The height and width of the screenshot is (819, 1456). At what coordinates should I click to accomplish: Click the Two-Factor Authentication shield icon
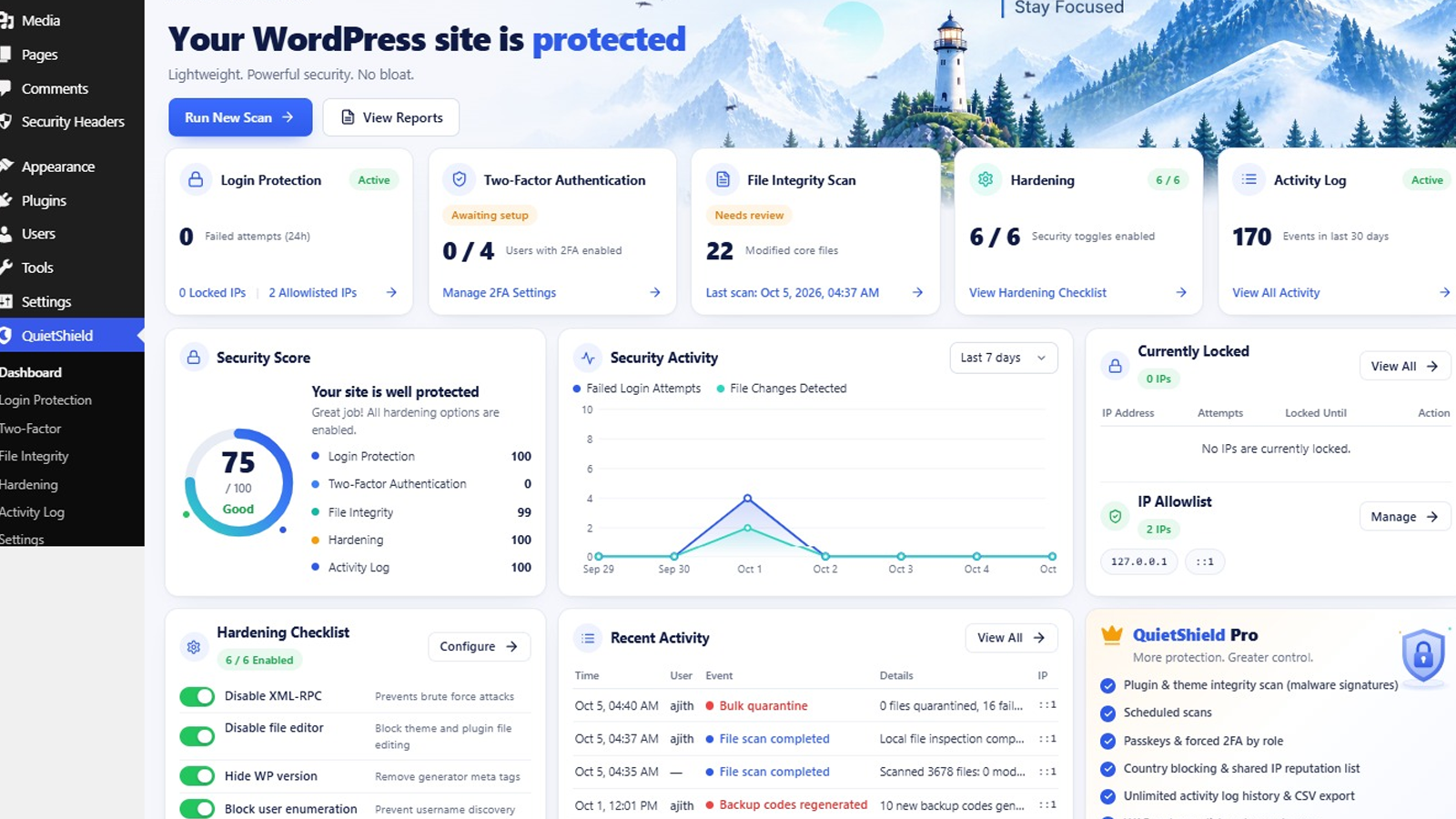pos(460,180)
